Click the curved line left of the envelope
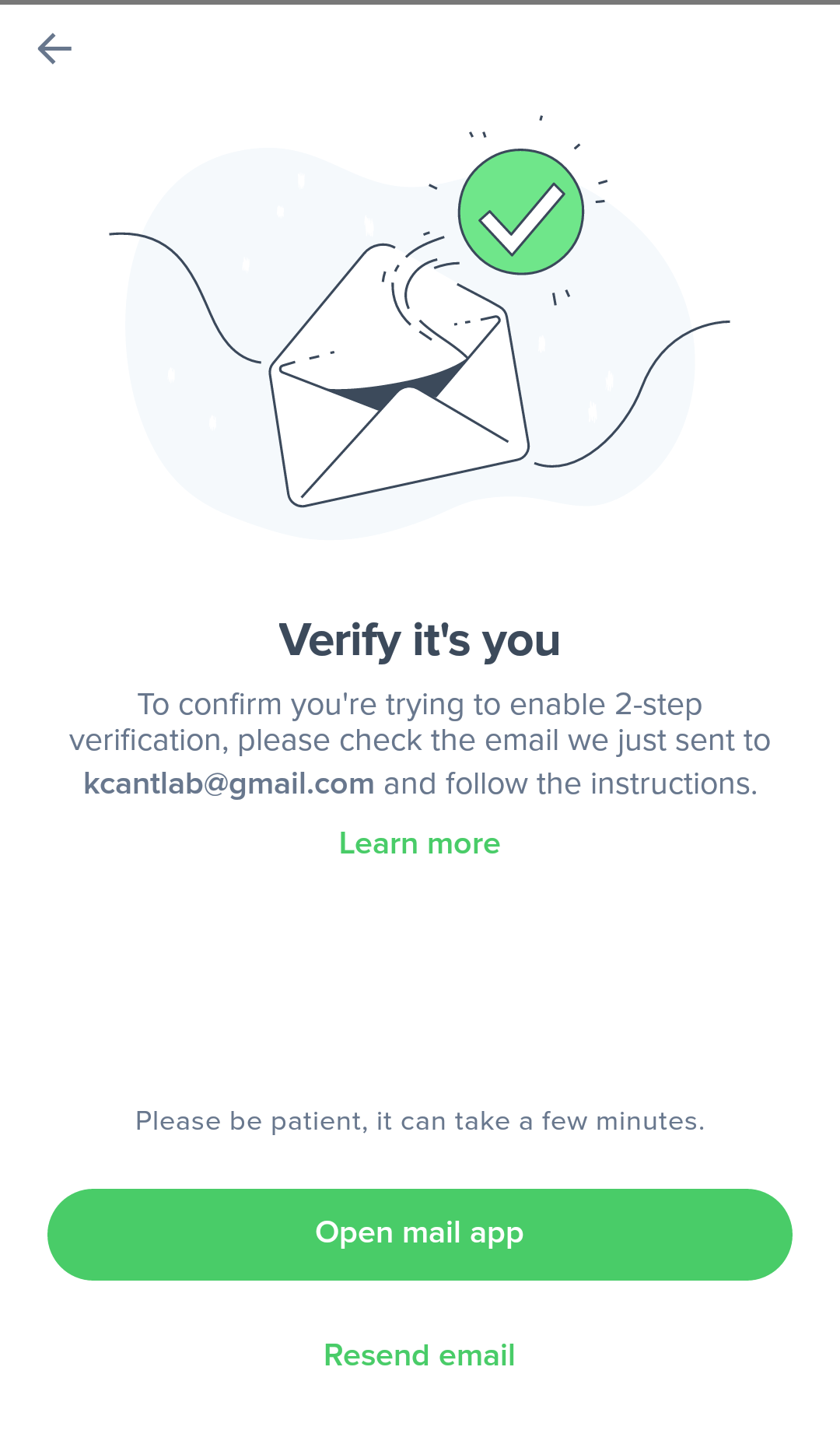The image size is (840, 1451). tap(185, 297)
